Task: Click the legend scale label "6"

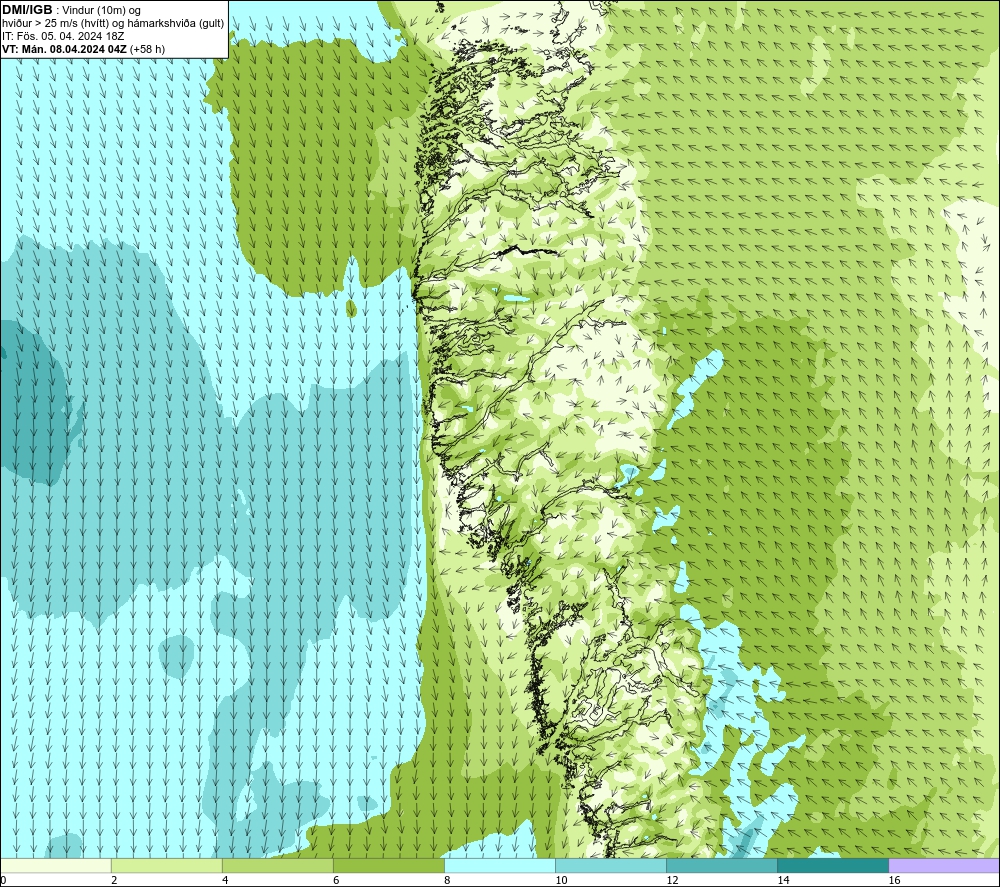Action: 336,880
